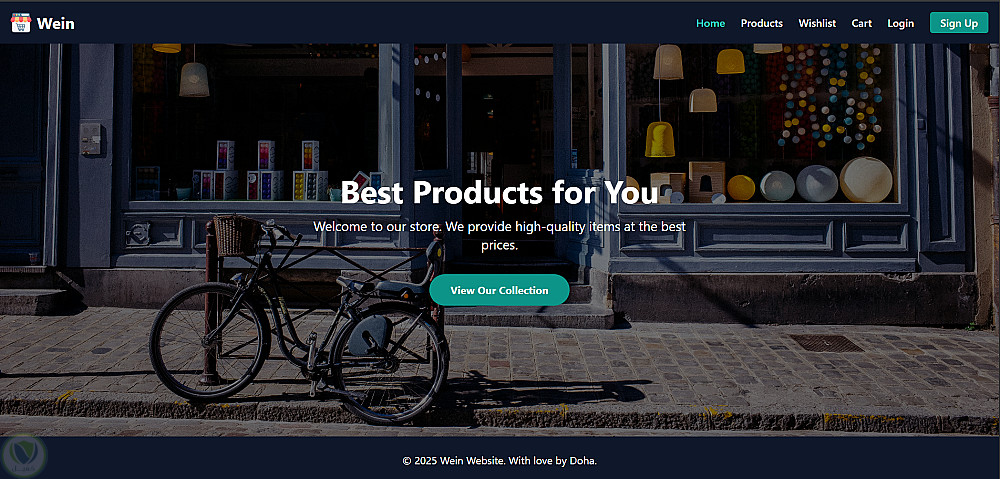Click the Sign Up button
Image resolution: width=1000 pixels, height=479 pixels.
click(959, 23)
